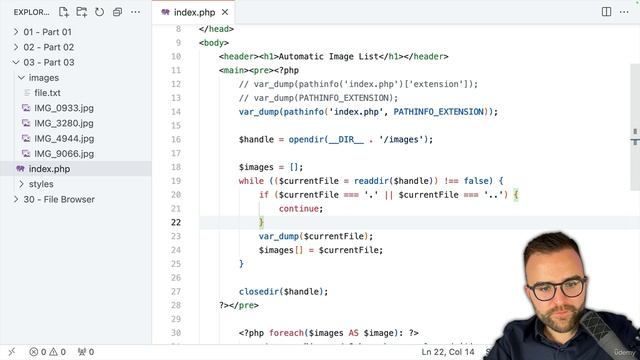Create a new folder in Explorer
The image size is (640, 360).
pyautogui.click(x=82, y=12)
